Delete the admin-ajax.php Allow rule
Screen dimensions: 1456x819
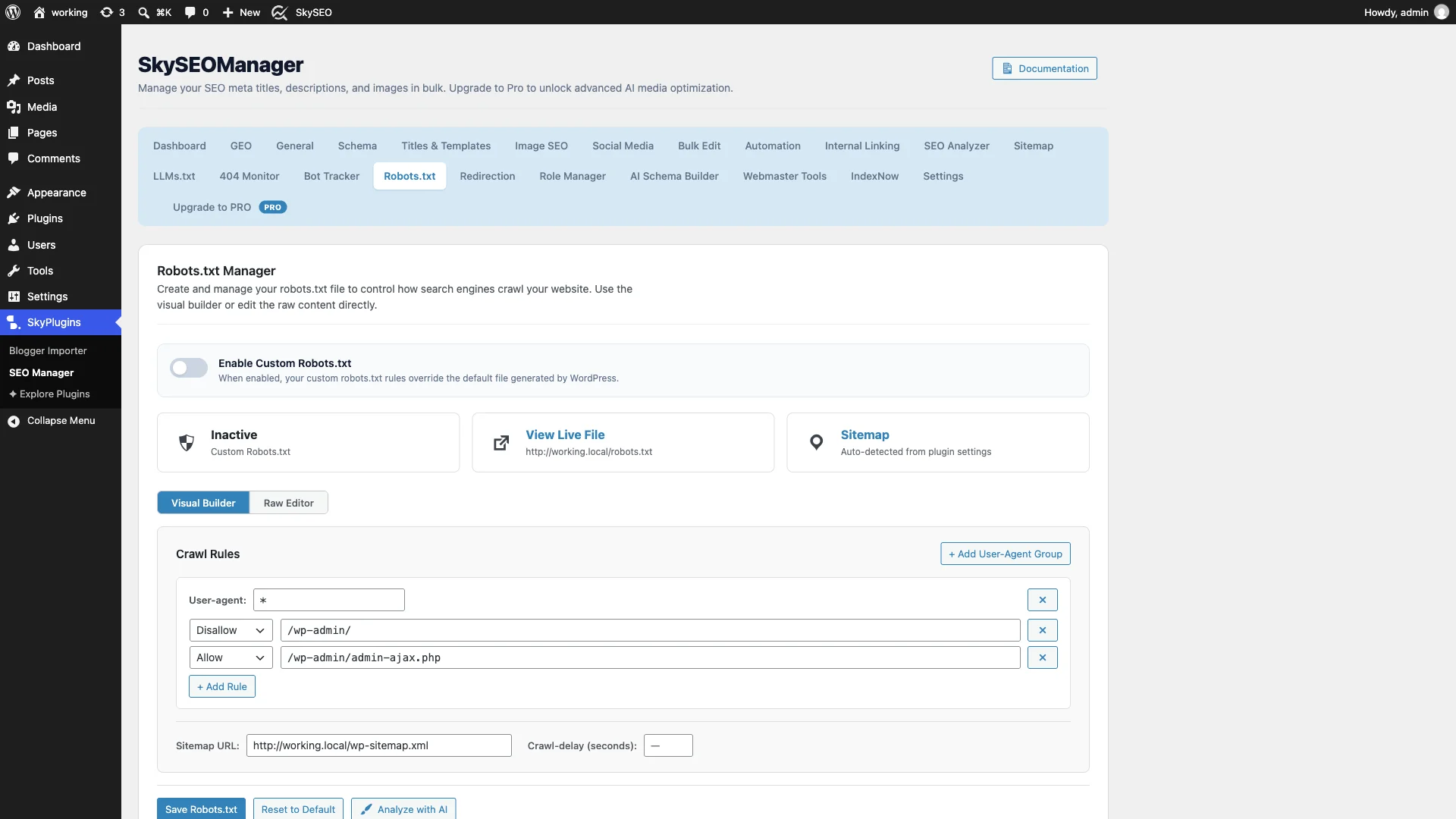[1043, 657]
